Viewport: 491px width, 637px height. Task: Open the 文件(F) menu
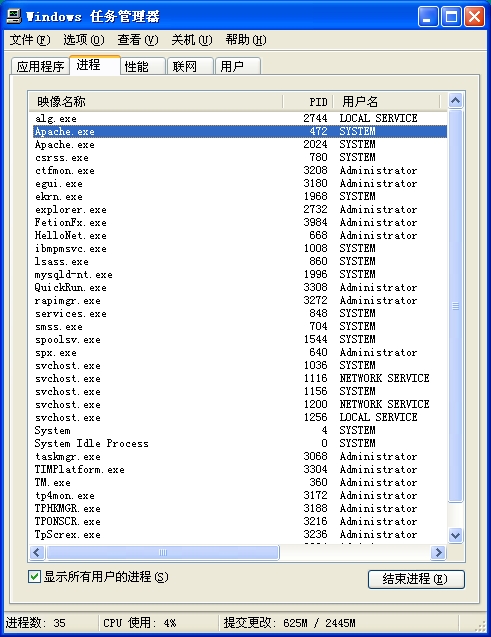tap(30, 40)
